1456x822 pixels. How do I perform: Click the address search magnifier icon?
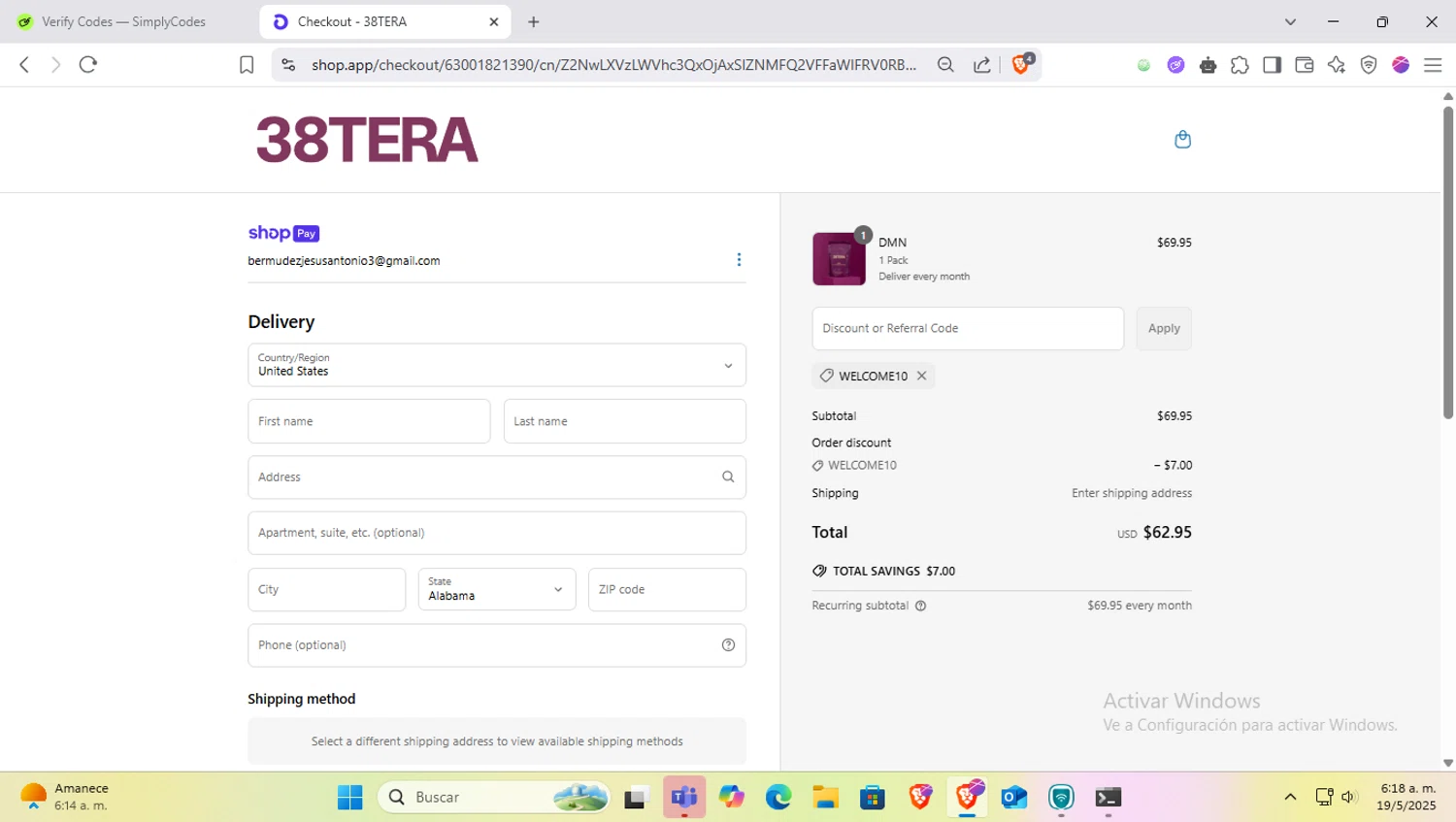(x=728, y=477)
